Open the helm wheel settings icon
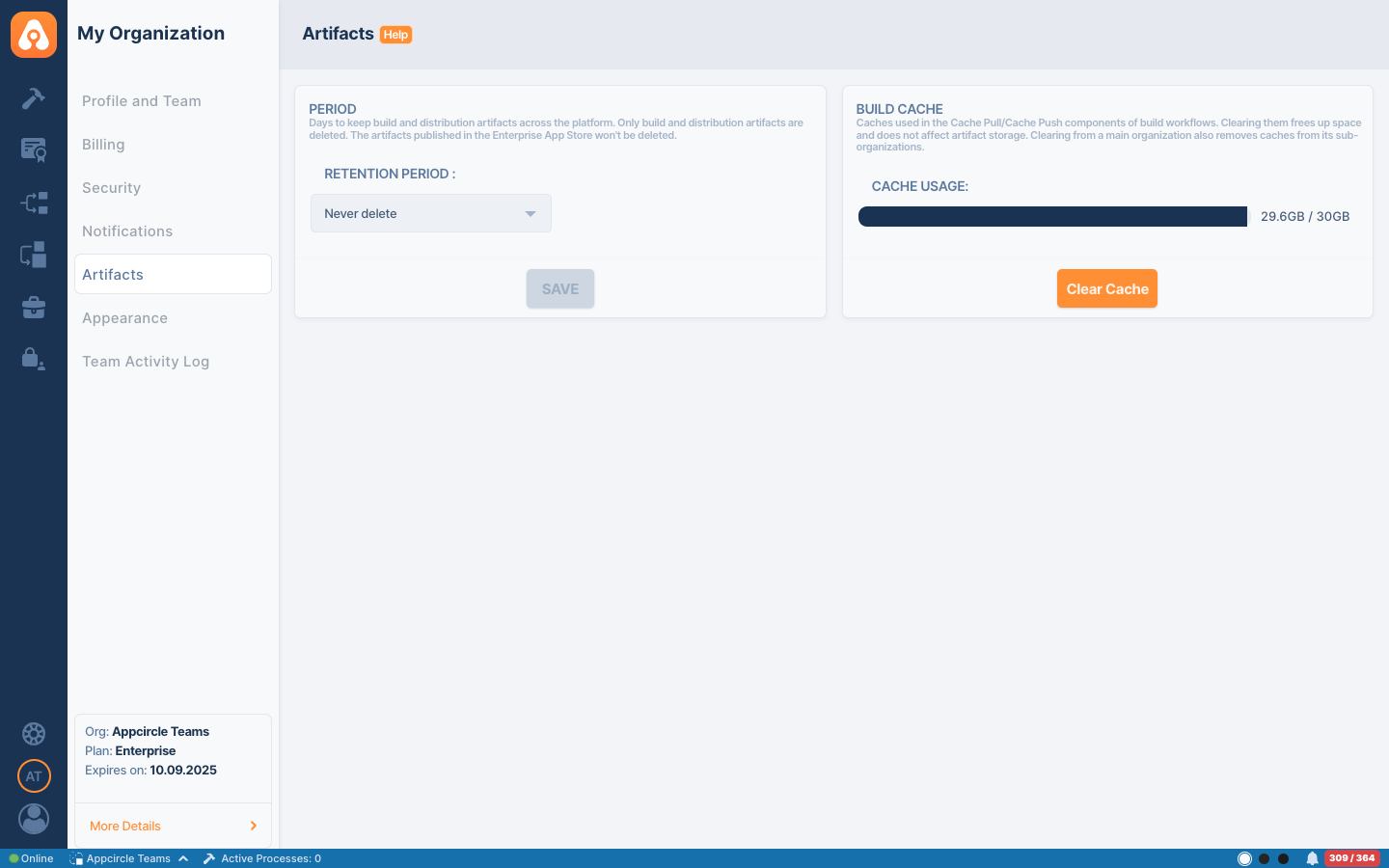1389x868 pixels. [x=34, y=734]
